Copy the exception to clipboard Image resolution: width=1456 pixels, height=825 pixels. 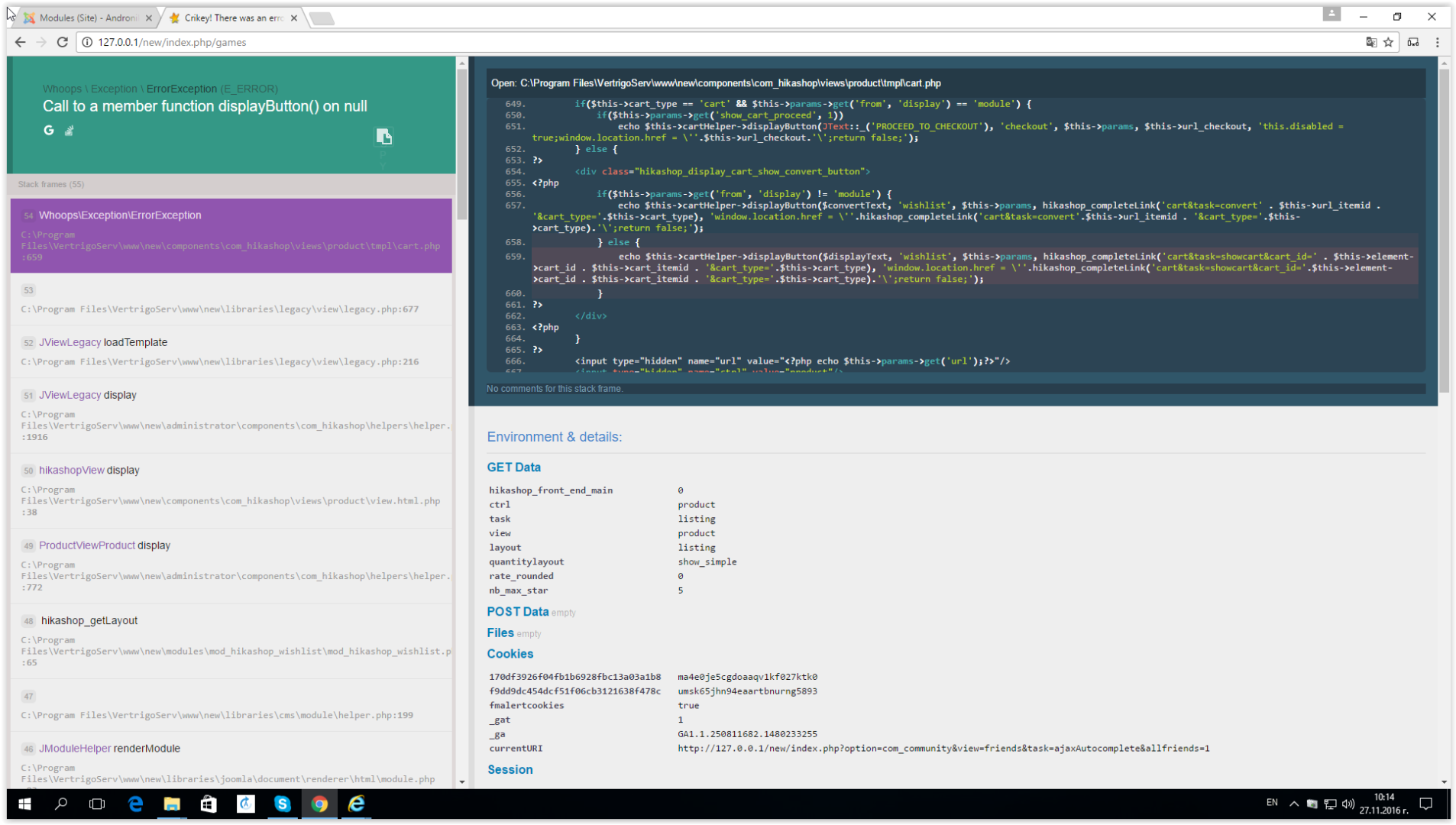(383, 137)
